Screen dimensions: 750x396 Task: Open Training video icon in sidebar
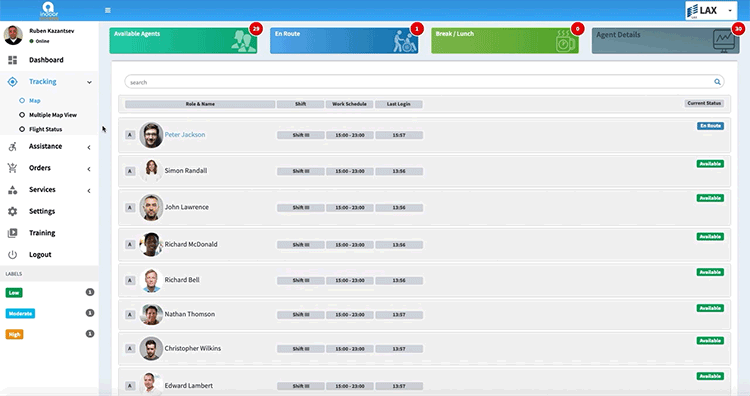pyautogui.click(x=12, y=233)
